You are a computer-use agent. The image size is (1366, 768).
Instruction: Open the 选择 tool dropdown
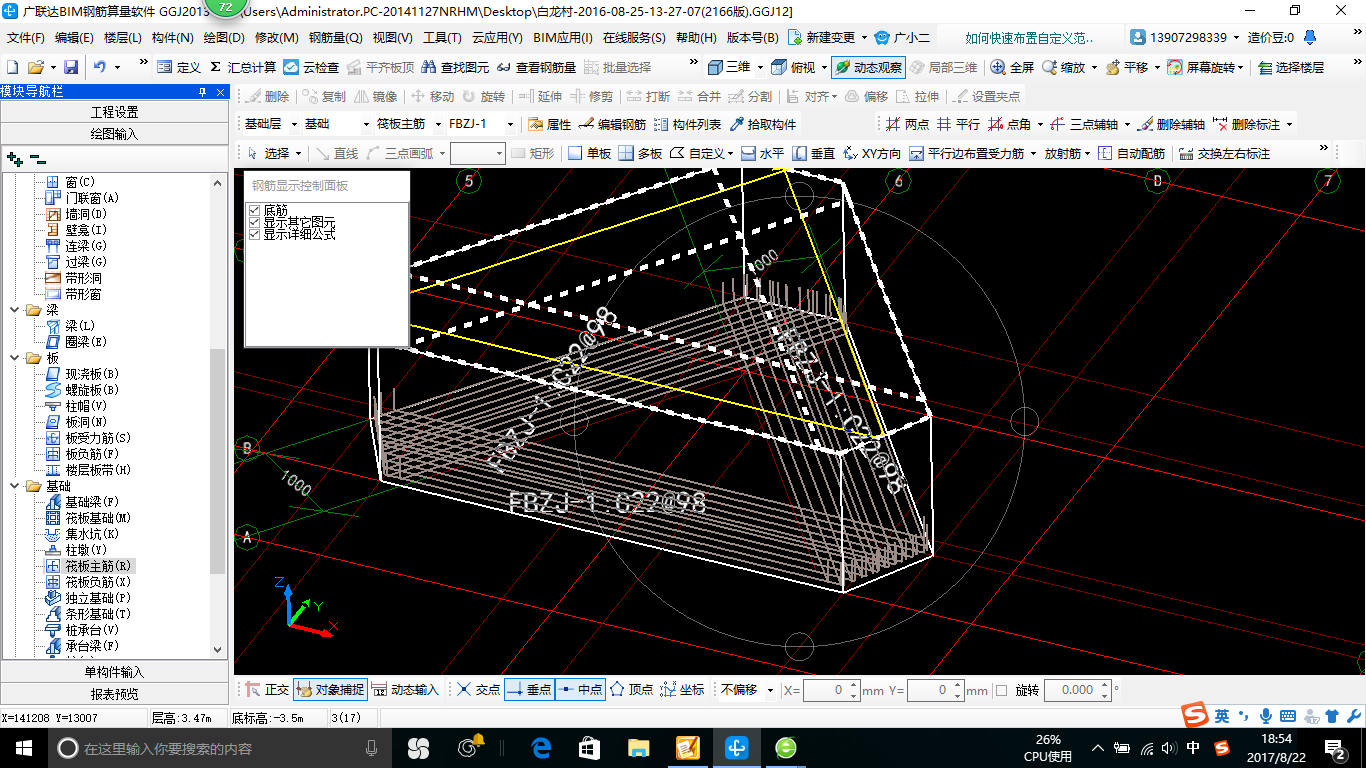click(297, 153)
